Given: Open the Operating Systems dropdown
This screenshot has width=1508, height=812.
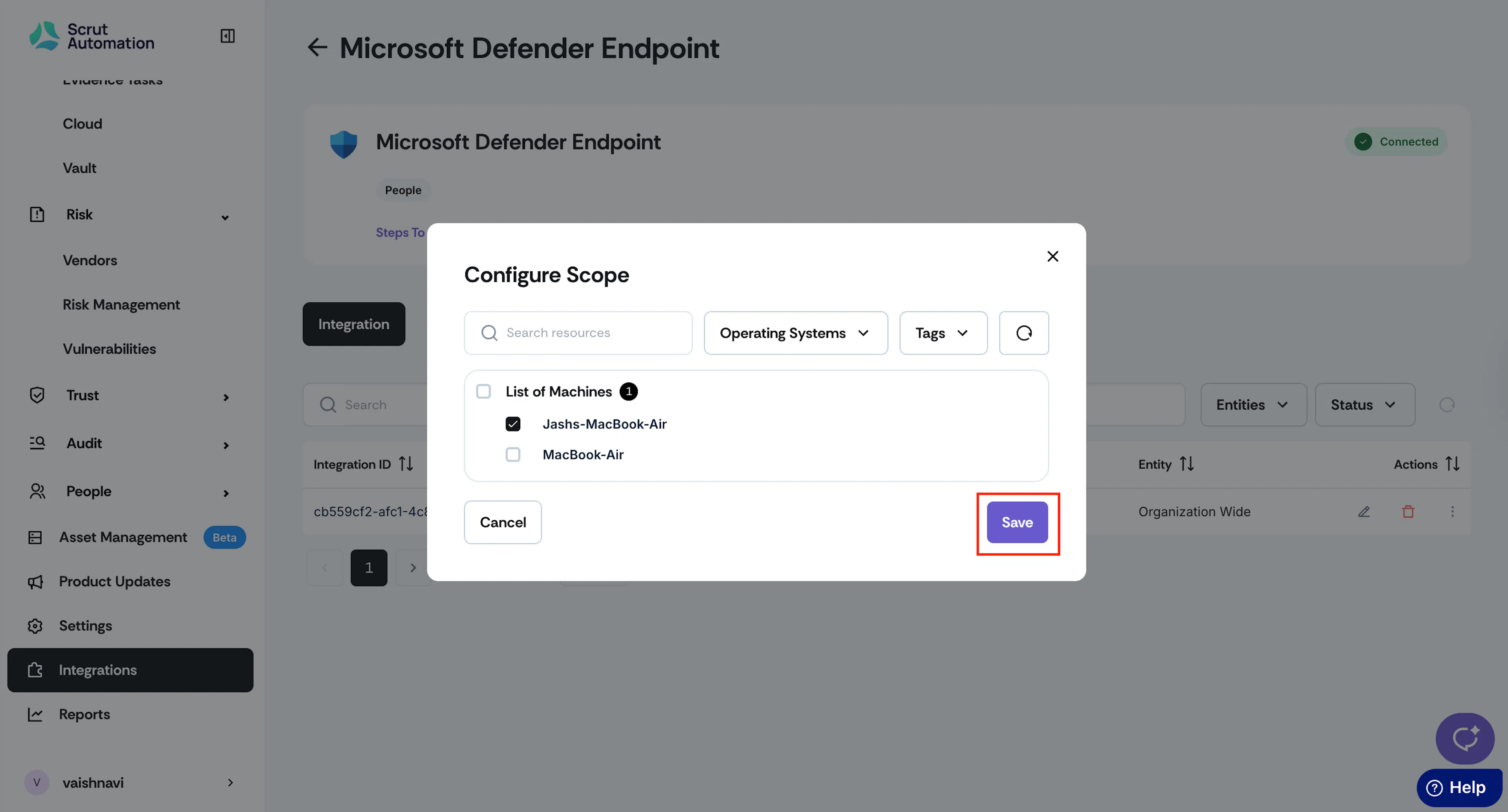Looking at the screenshot, I should coord(796,333).
